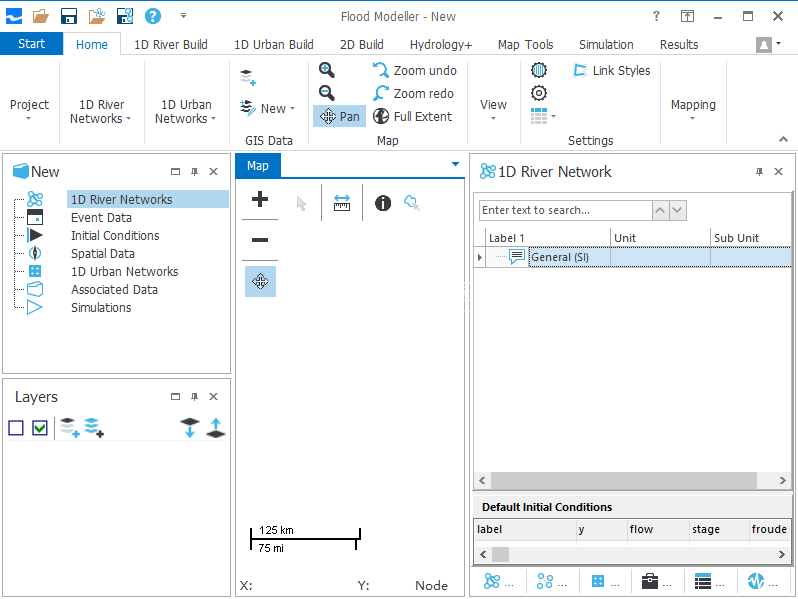Screen dimensions: 798x599
Task: Click add new layer black plus icon
Action: point(94,427)
